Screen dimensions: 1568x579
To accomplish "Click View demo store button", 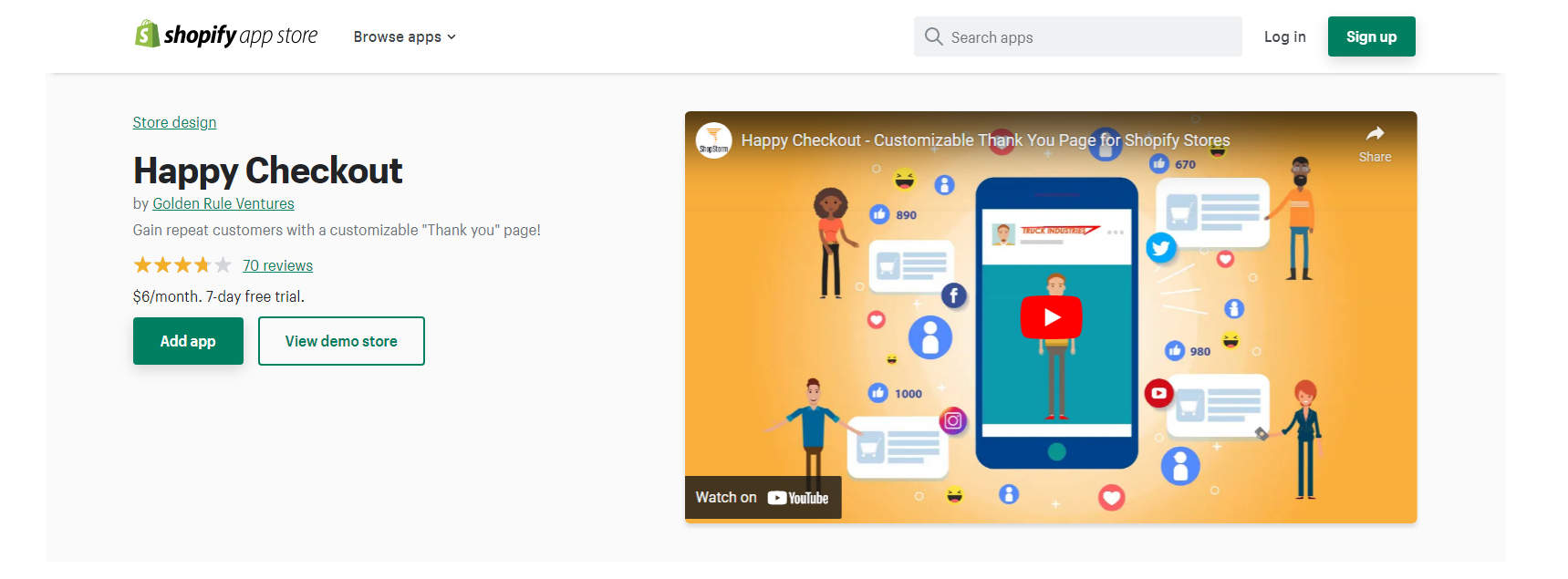I will tap(341, 341).
